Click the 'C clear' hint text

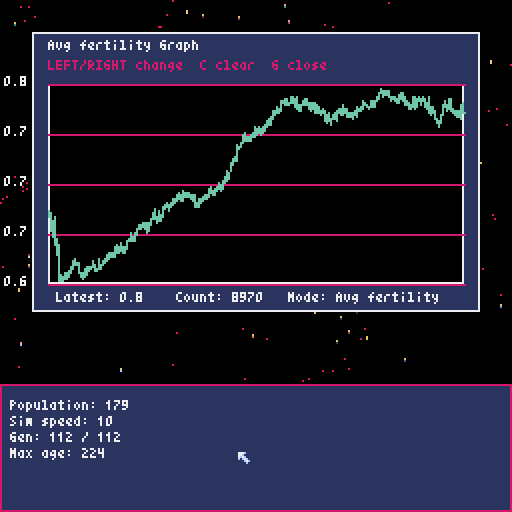tap(227, 65)
